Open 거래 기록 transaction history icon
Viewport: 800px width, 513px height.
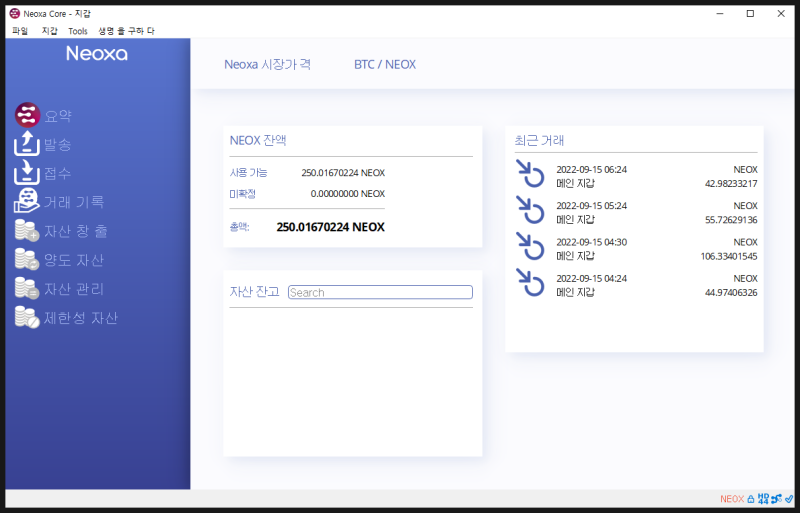click(27, 201)
